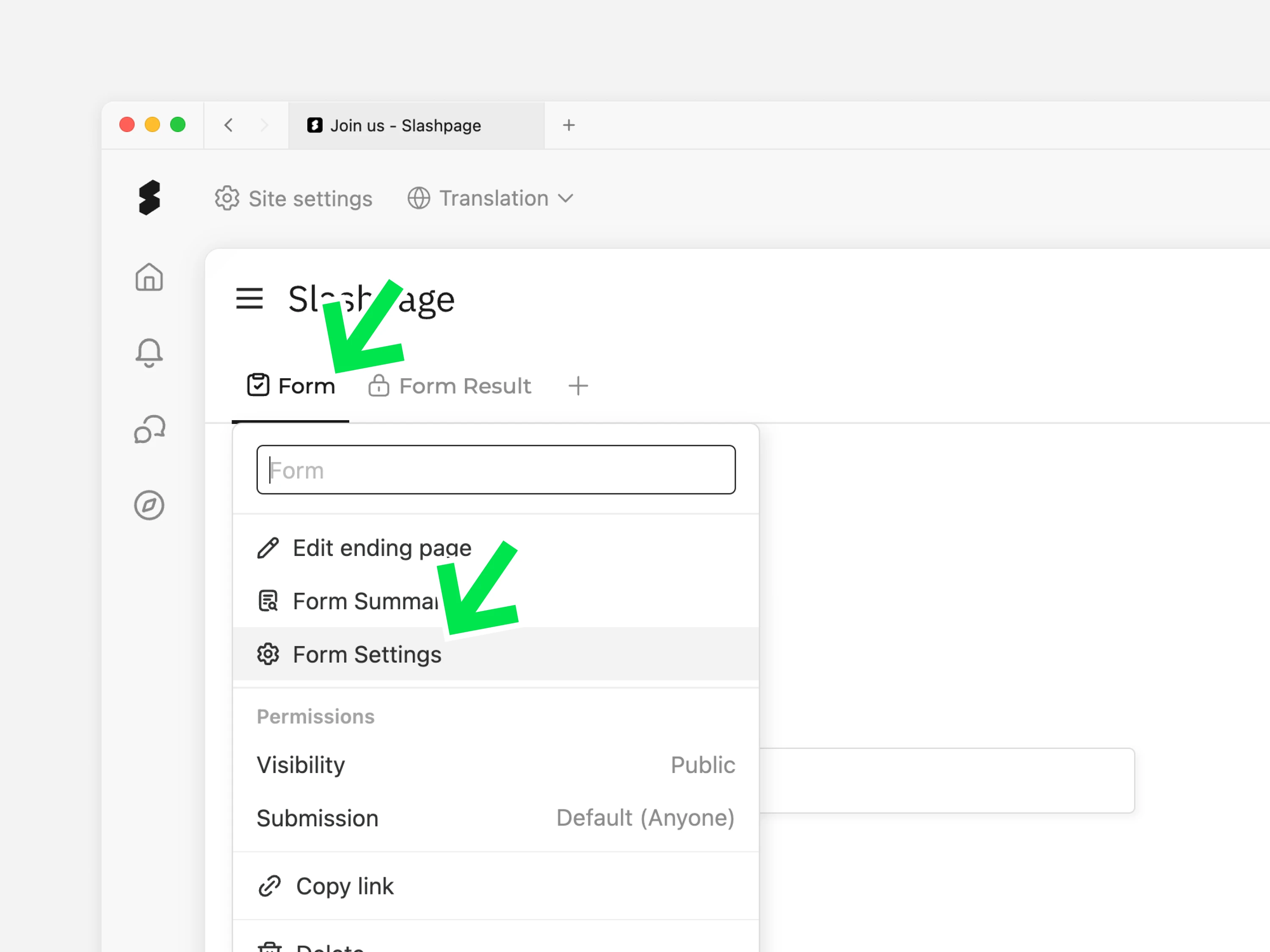This screenshot has width=1270, height=952.
Task: Open the compass explore icon
Action: coord(149,505)
